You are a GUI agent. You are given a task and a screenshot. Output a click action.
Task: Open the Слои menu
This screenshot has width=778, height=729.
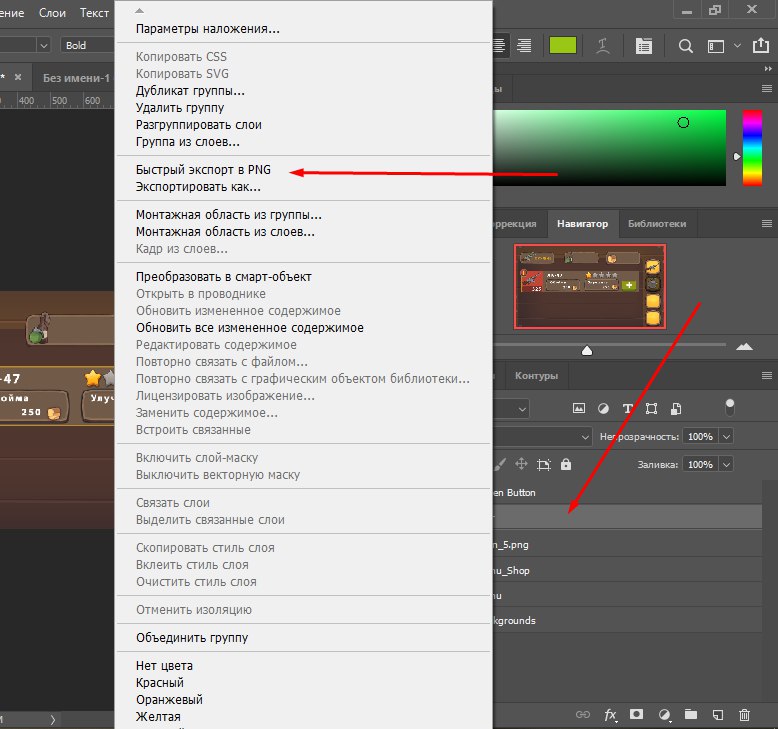52,13
